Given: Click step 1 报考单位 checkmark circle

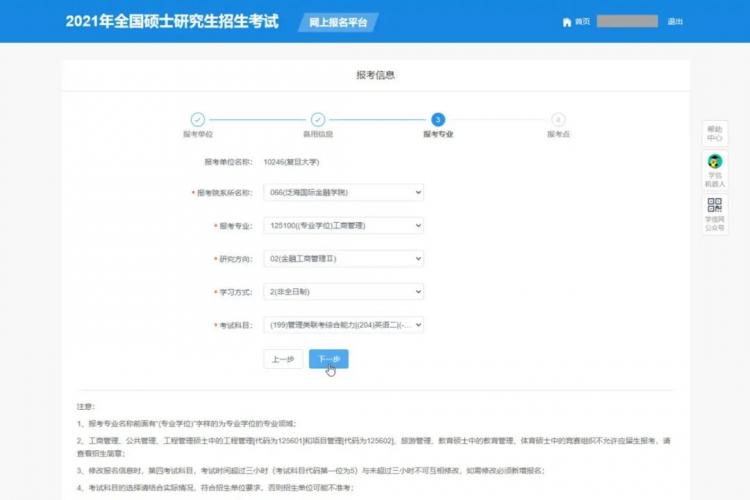Looking at the screenshot, I should (x=198, y=119).
